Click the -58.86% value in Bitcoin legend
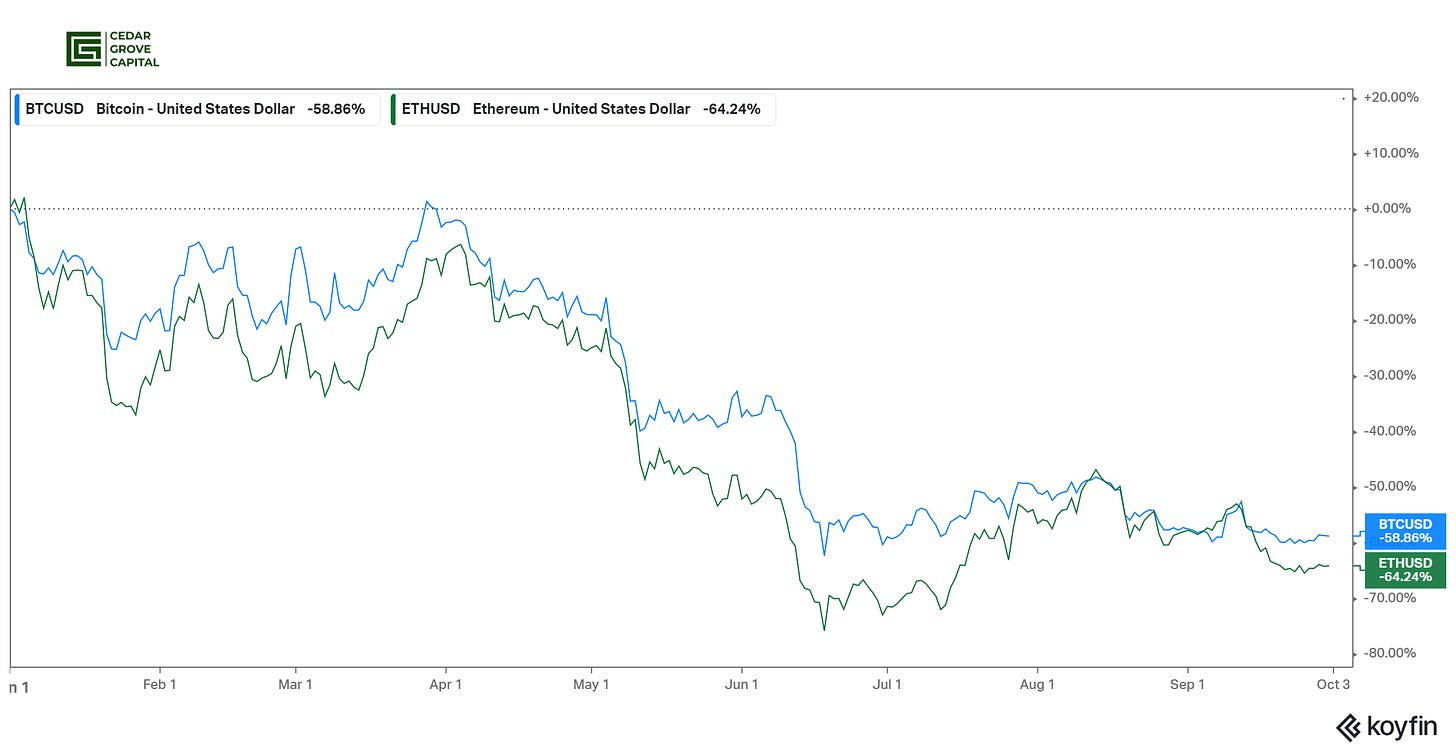The image size is (1456, 752). point(334,109)
